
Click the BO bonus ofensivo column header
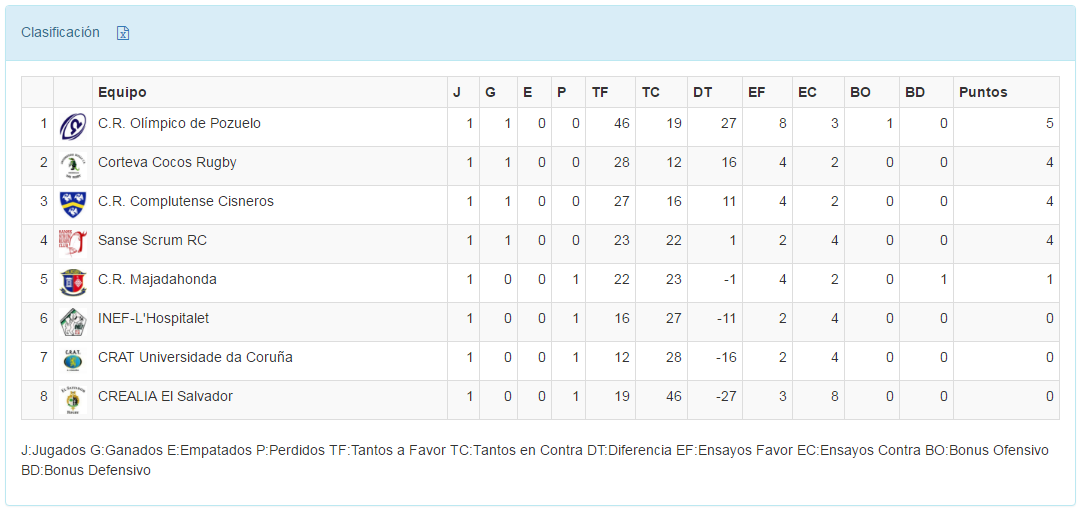[860, 92]
